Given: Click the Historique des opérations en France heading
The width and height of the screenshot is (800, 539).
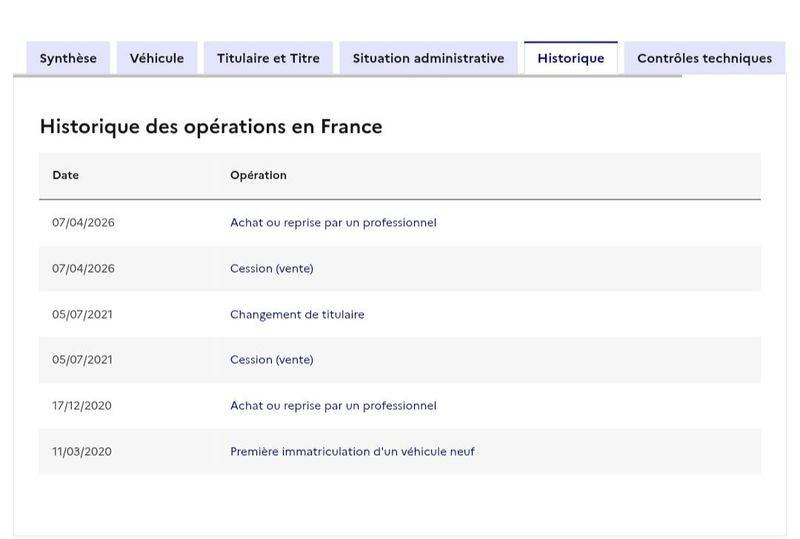Looking at the screenshot, I should click(x=211, y=127).
